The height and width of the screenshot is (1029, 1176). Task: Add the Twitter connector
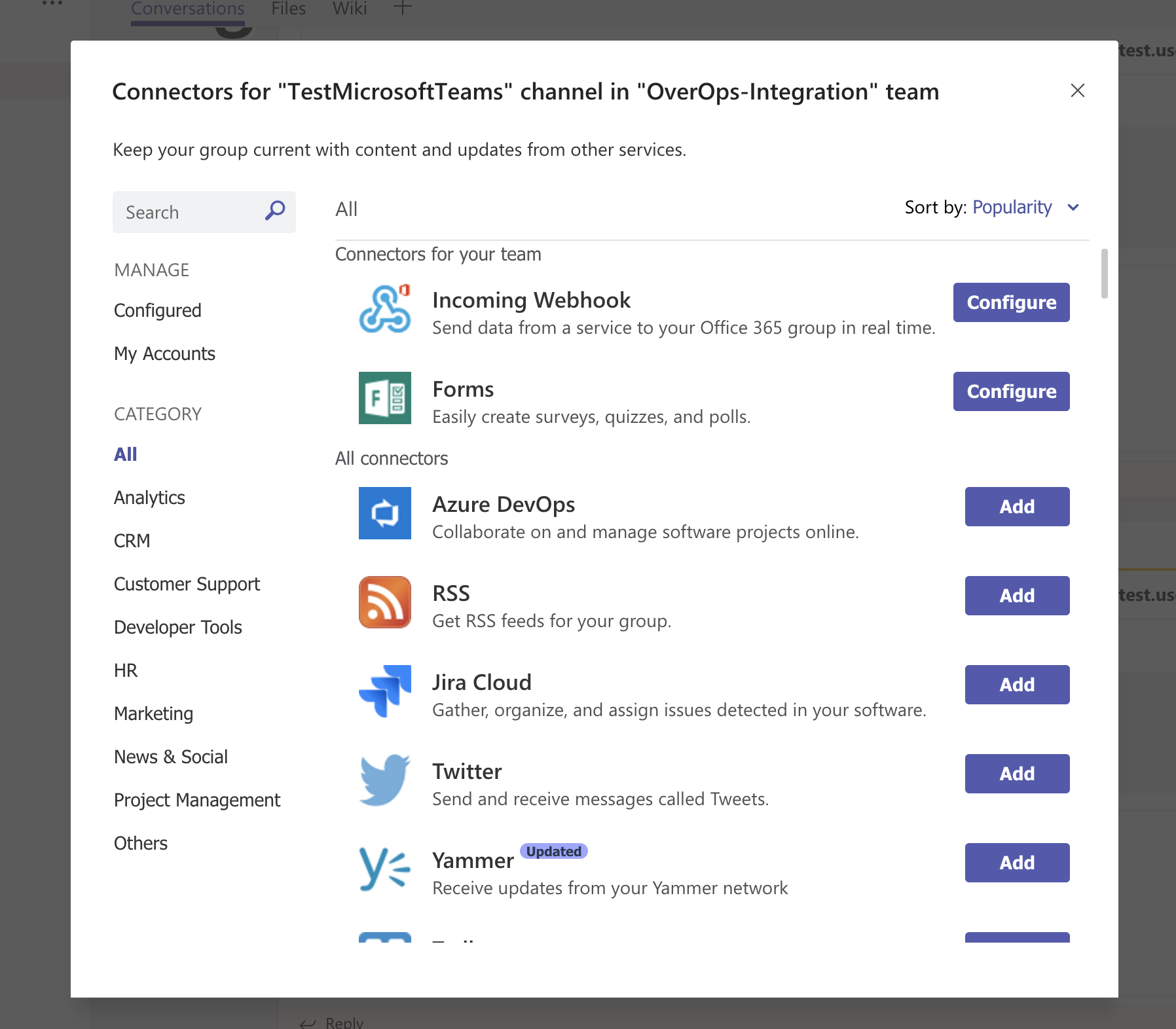(1018, 774)
